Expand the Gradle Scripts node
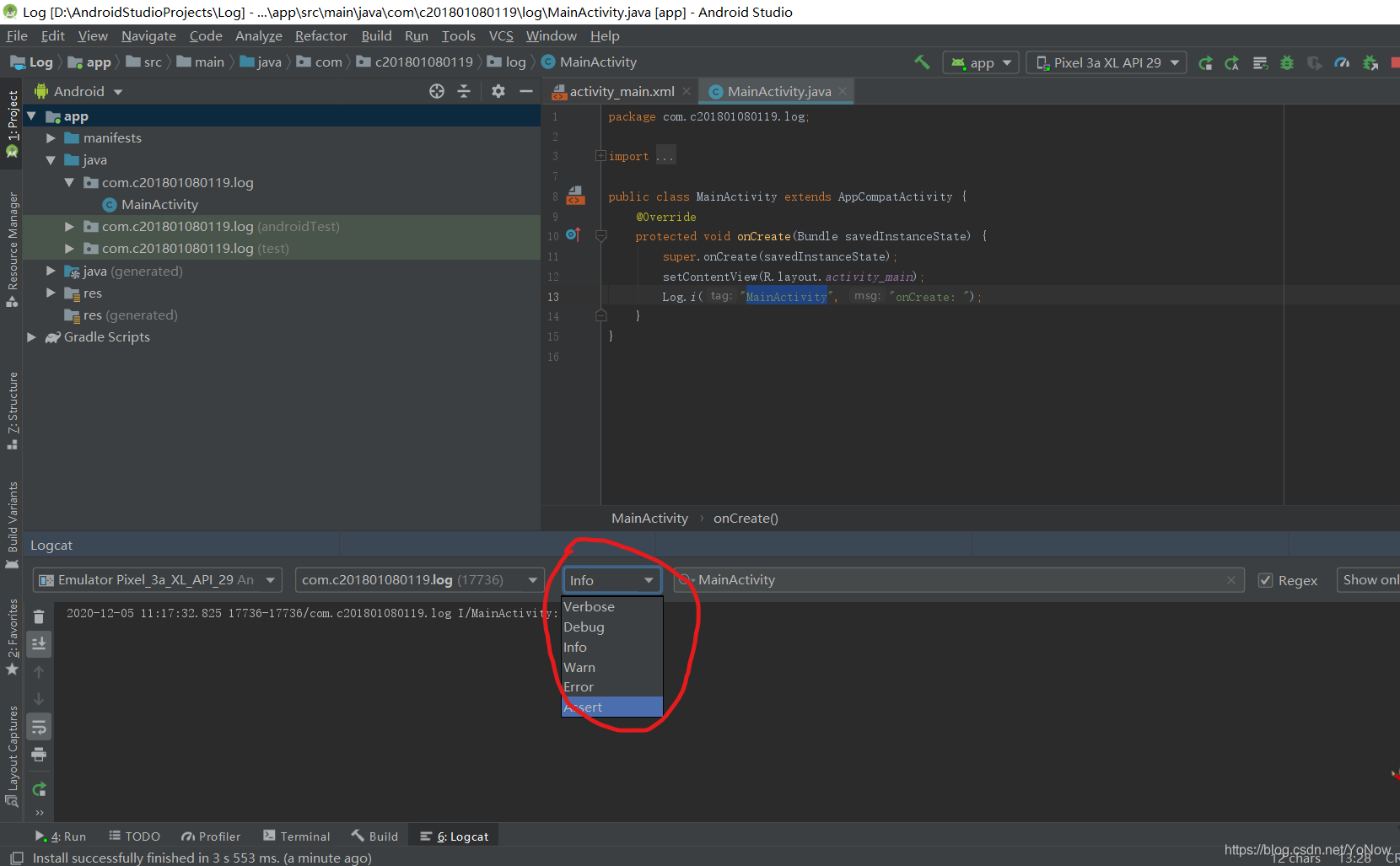Image resolution: width=1400 pixels, height=866 pixels. click(x=31, y=337)
